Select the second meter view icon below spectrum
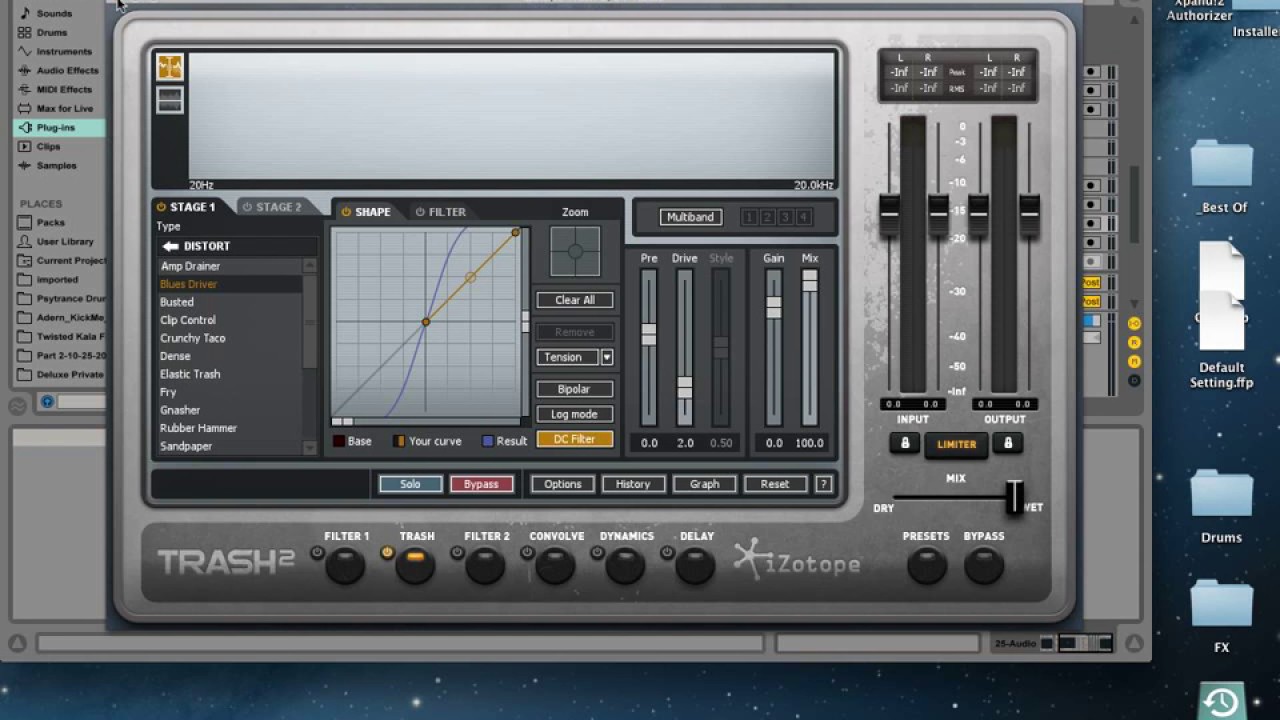 170,100
